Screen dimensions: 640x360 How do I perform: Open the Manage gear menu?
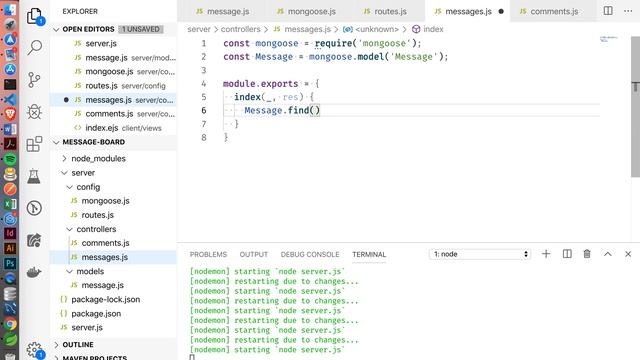[x=34, y=350]
